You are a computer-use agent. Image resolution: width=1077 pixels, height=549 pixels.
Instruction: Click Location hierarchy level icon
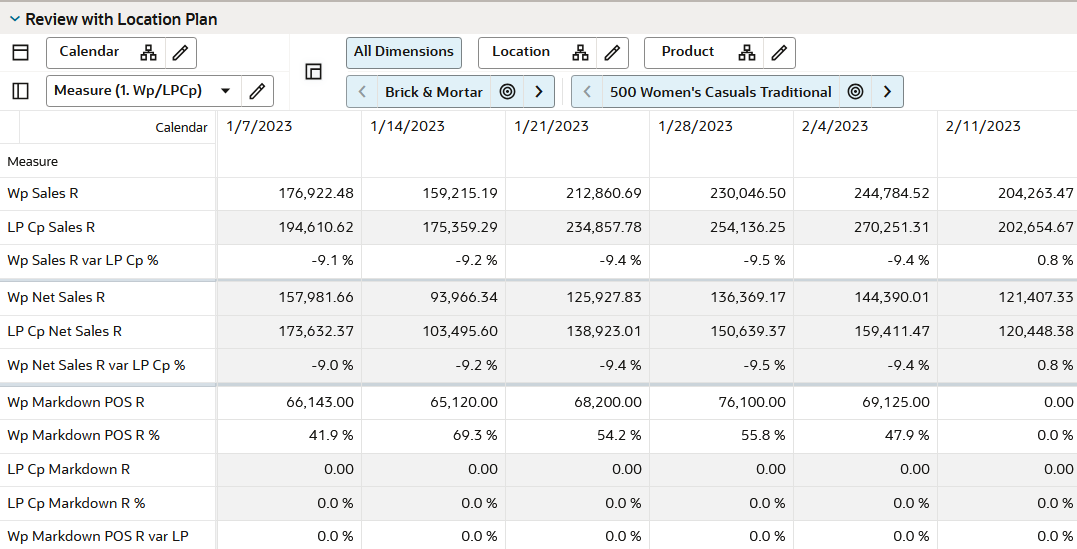pyautogui.click(x=580, y=53)
